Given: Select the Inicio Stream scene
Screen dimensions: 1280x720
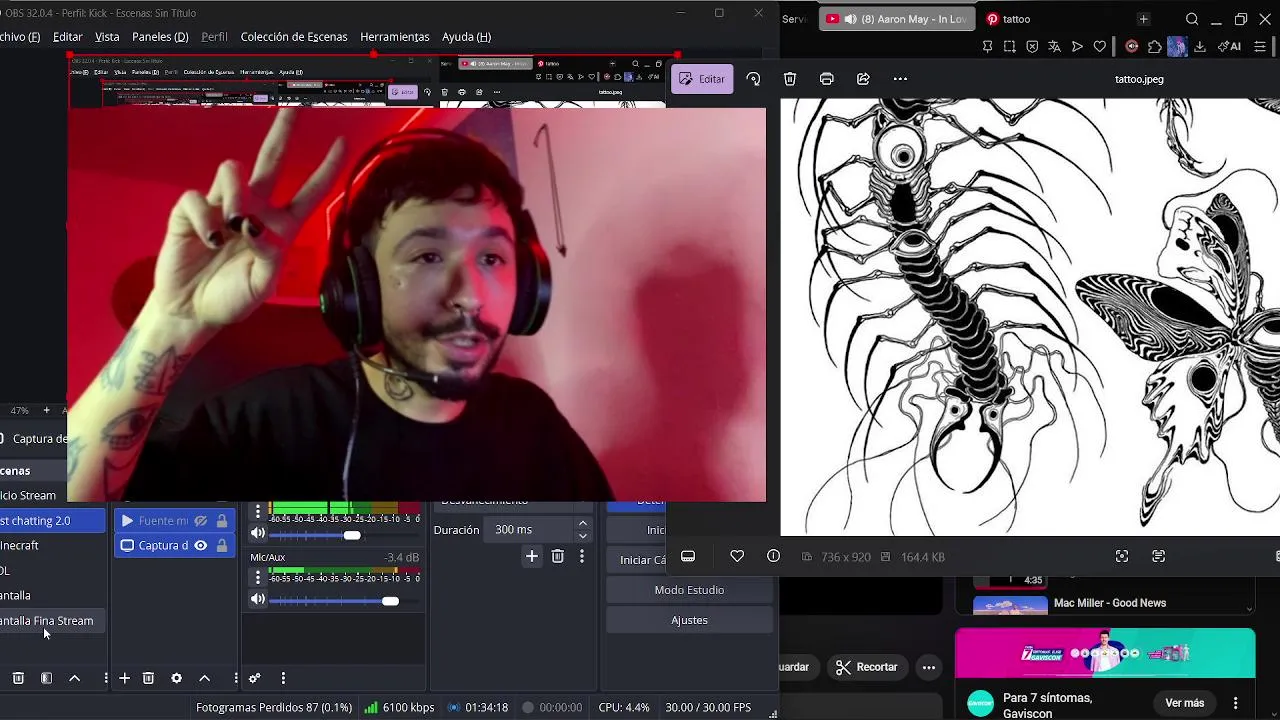Looking at the screenshot, I should (52, 496).
